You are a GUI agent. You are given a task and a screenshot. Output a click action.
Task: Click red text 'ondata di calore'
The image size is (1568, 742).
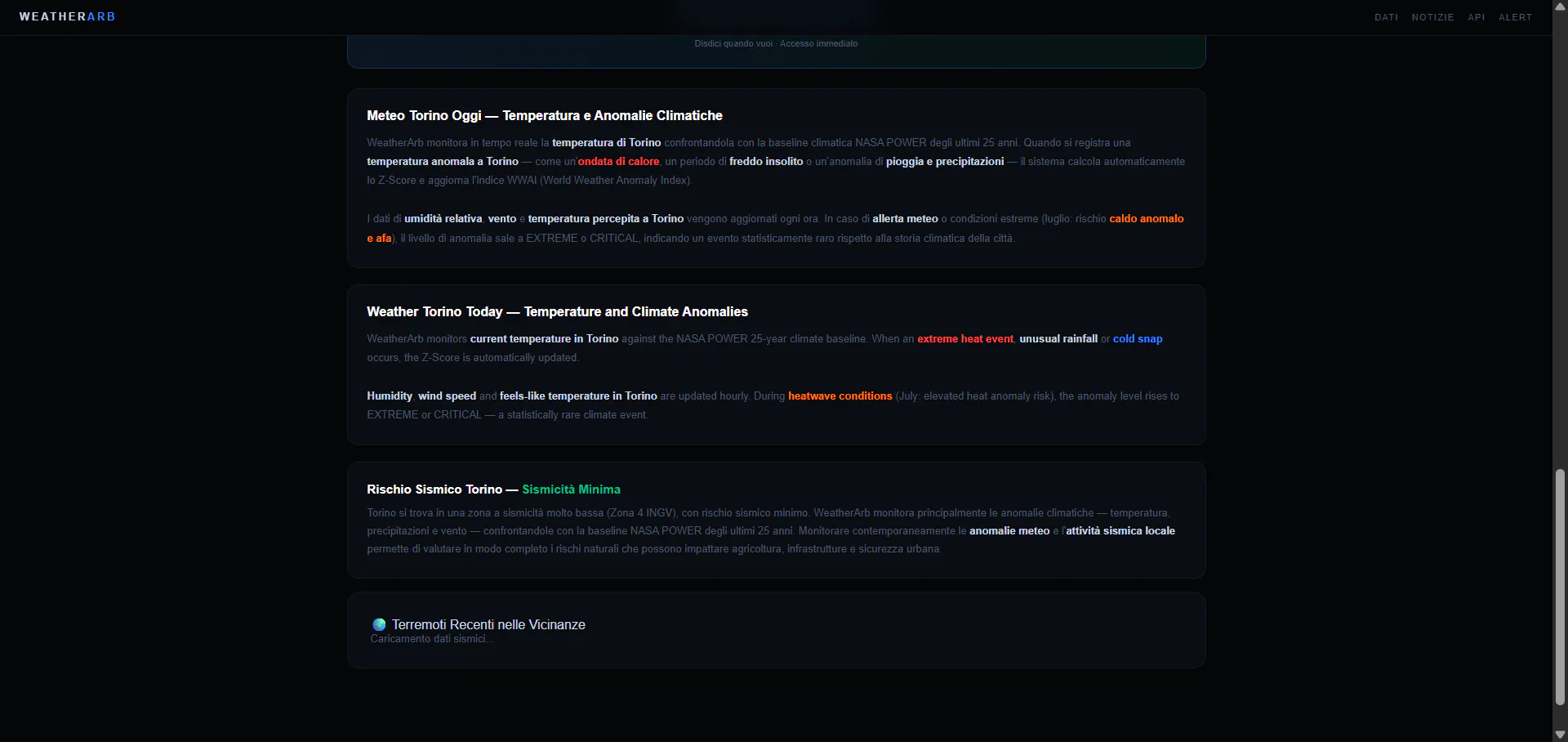coord(618,162)
